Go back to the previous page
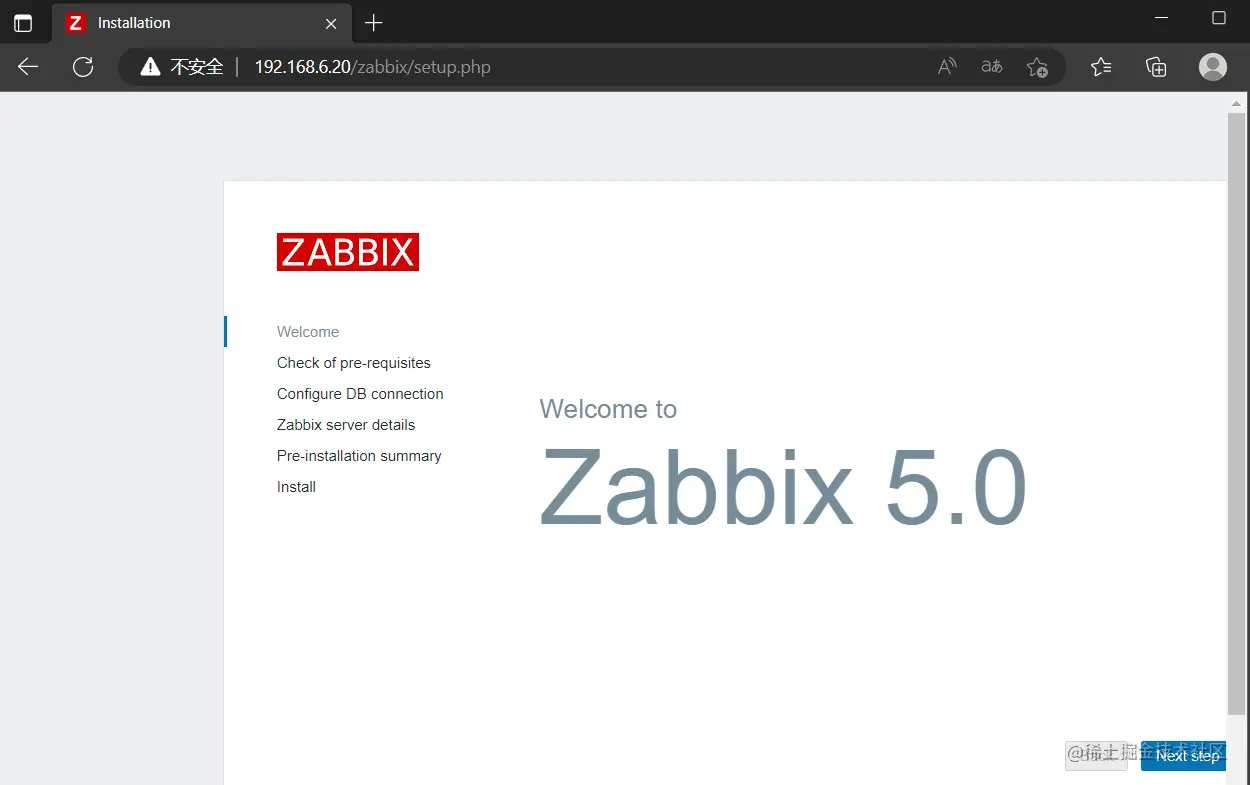 (28, 67)
